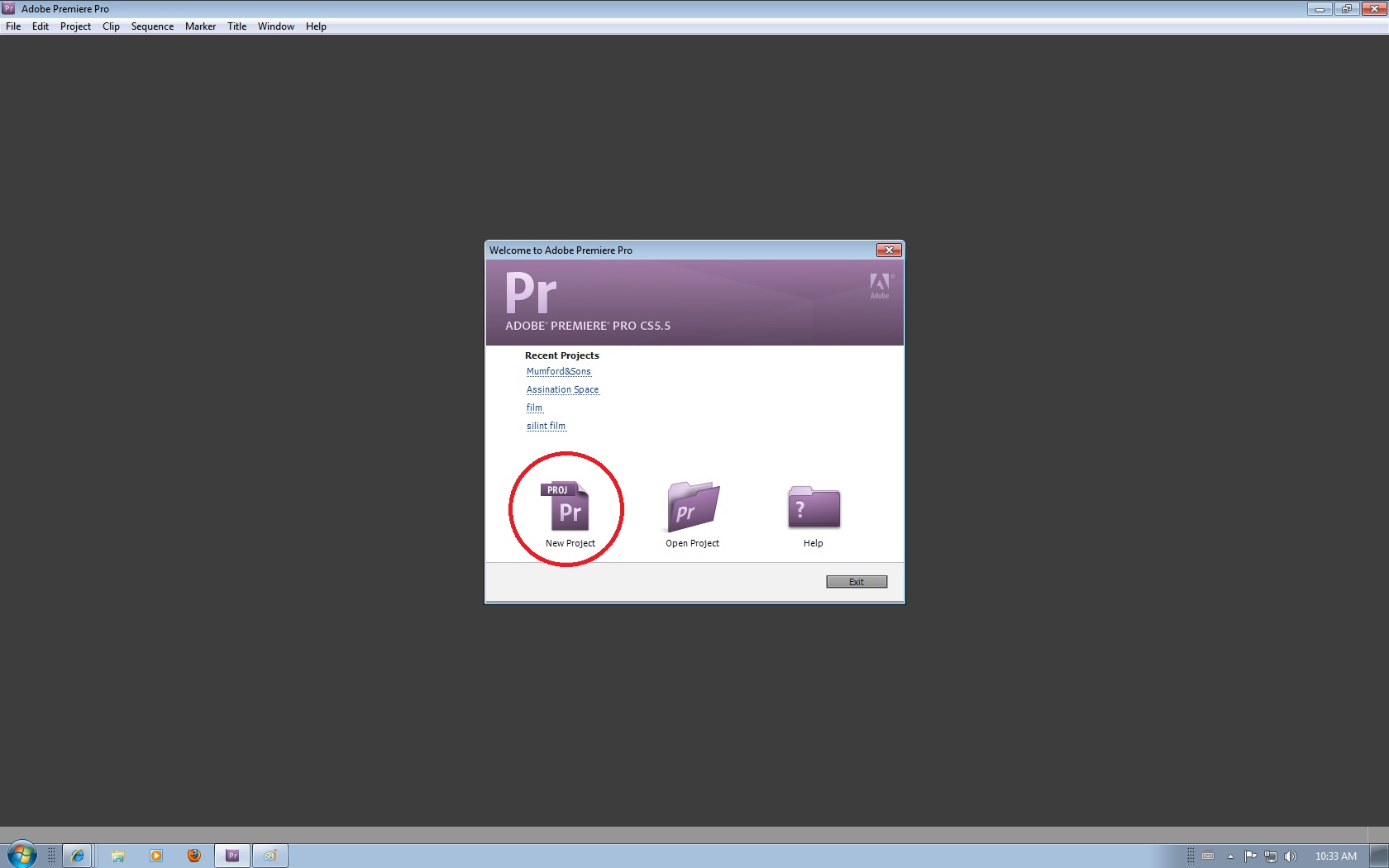Click the Action Center flag icon

point(1250,856)
